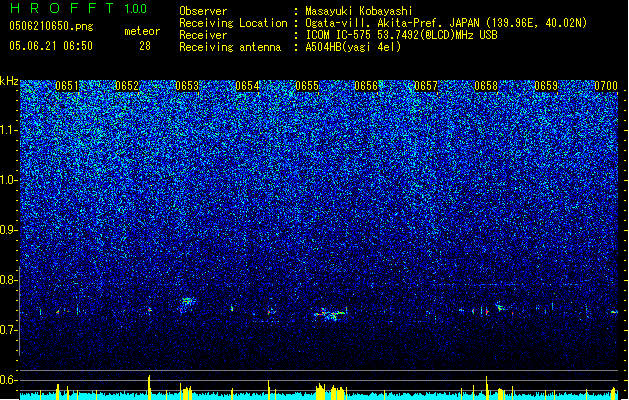Image resolution: width=629 pixels, height=400 pixels.
Task: Click the 1.0 kHz axis tick label
Action: (9, 181)
